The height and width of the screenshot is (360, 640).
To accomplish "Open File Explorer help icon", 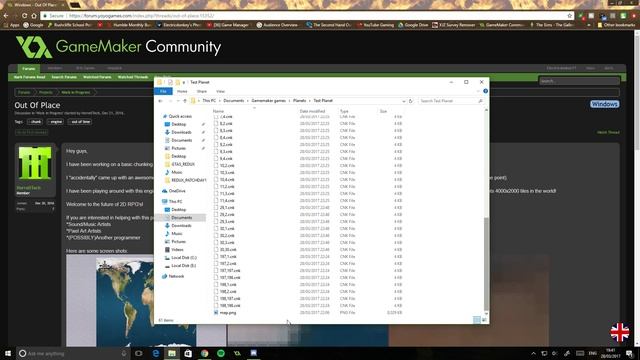I will tap(485, 91).
